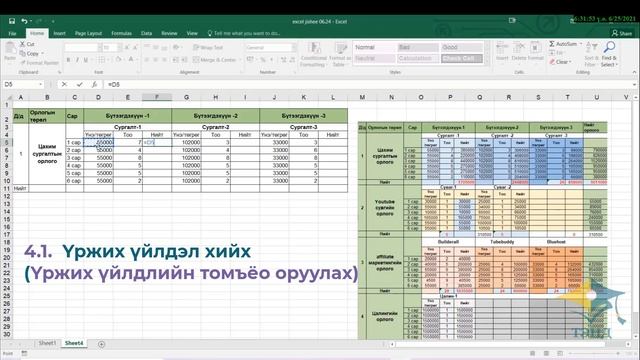Open the Sheet1 worksheet tab
The height and width of the screenshot is (360, 640).
[x=47, y=343]
